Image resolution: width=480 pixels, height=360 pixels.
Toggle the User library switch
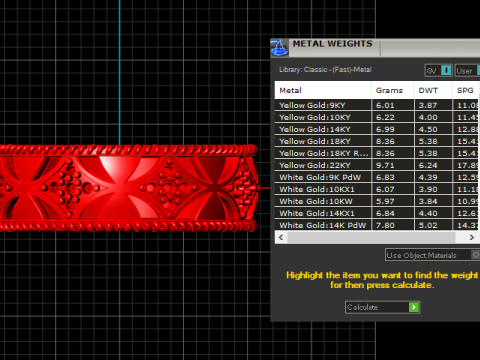[x=467, y=71]
